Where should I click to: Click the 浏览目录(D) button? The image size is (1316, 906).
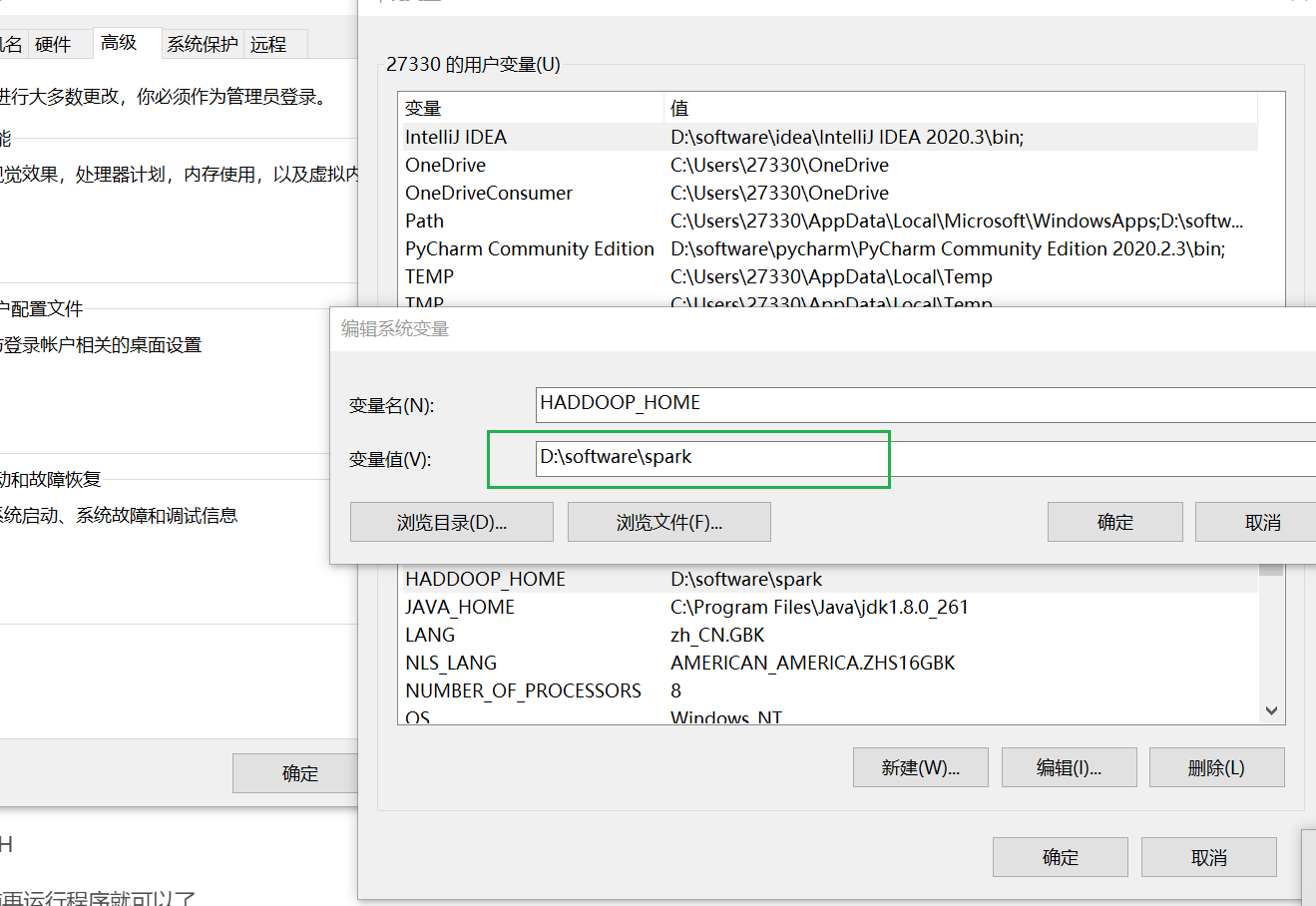coord(451,521)
